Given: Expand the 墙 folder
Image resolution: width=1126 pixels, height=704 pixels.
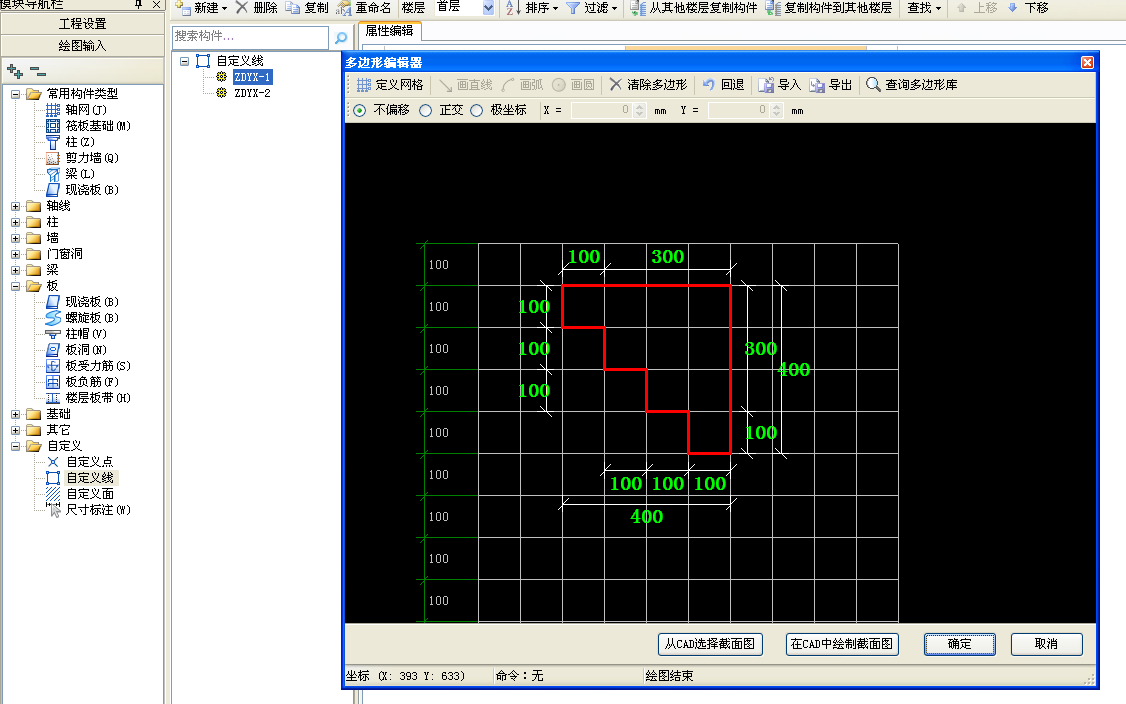Looking at the screenshot, I should click(x=15, y=238).
